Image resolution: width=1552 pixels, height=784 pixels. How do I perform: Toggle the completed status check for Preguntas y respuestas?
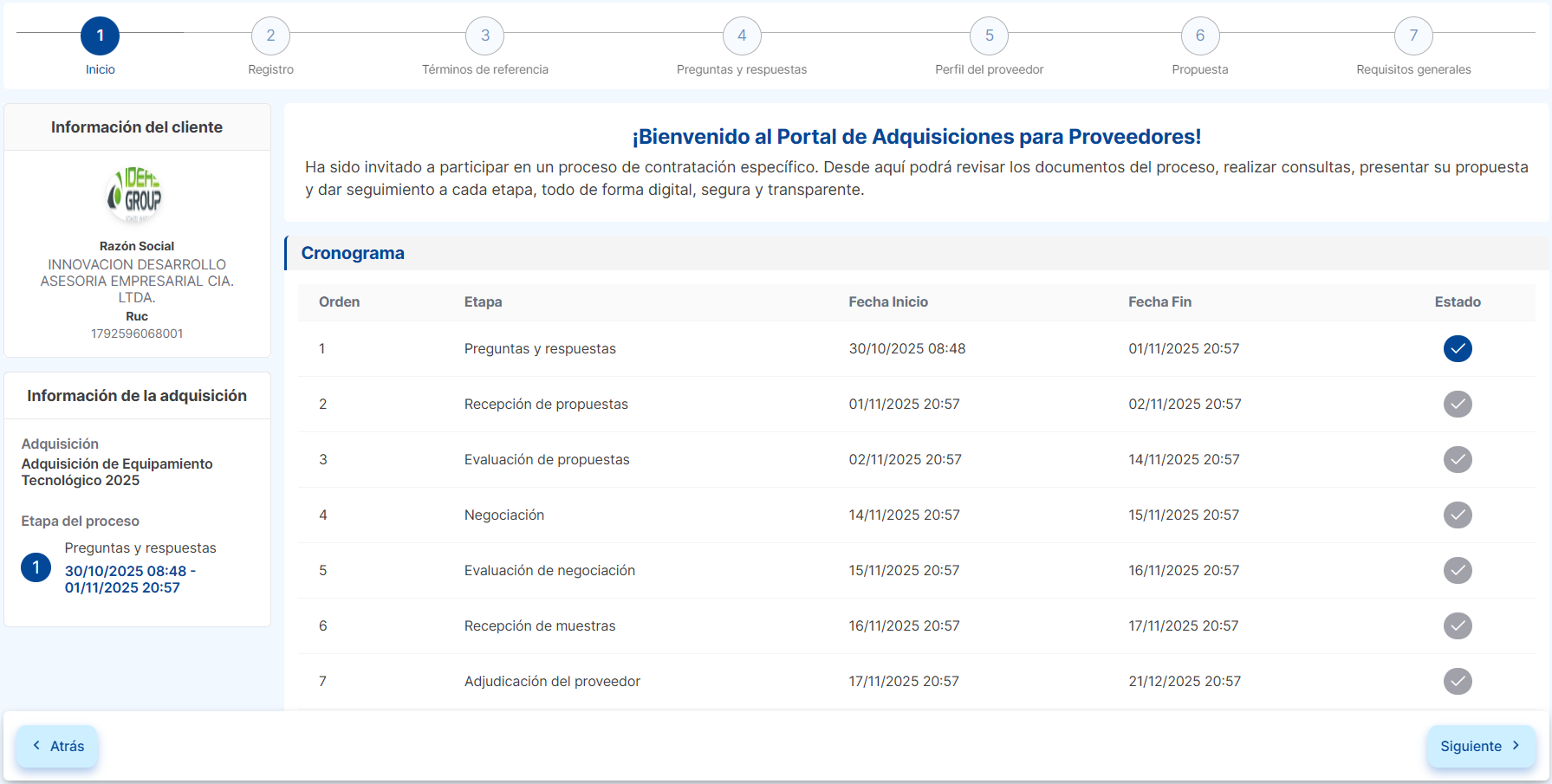(1458, 348)
